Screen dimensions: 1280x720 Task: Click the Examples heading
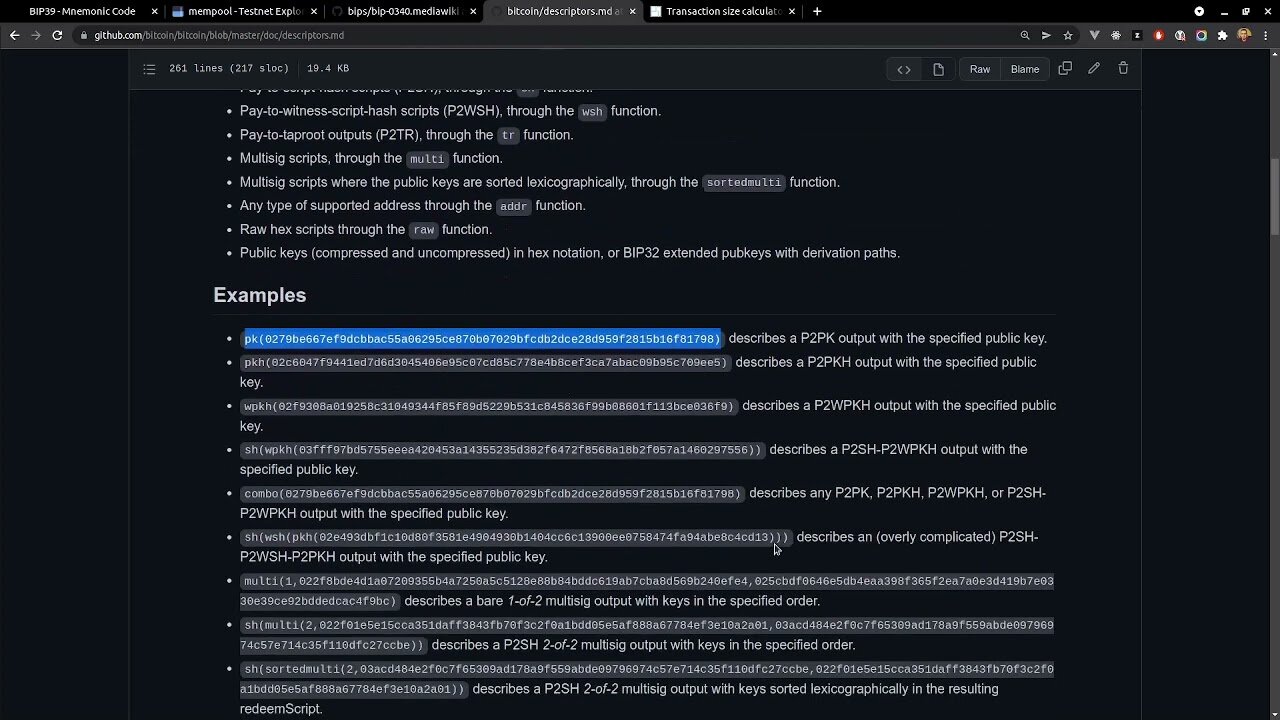(x=259, y=295)
